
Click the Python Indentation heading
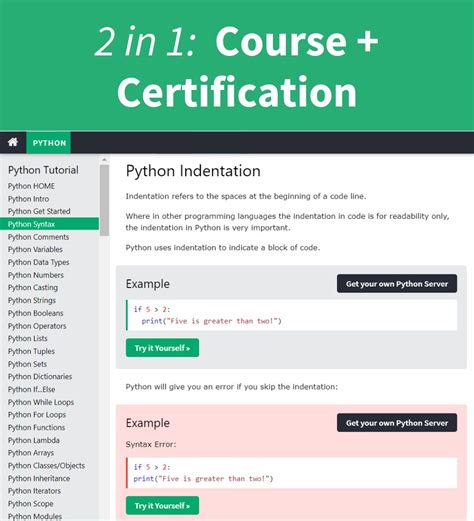coord(193,171)
